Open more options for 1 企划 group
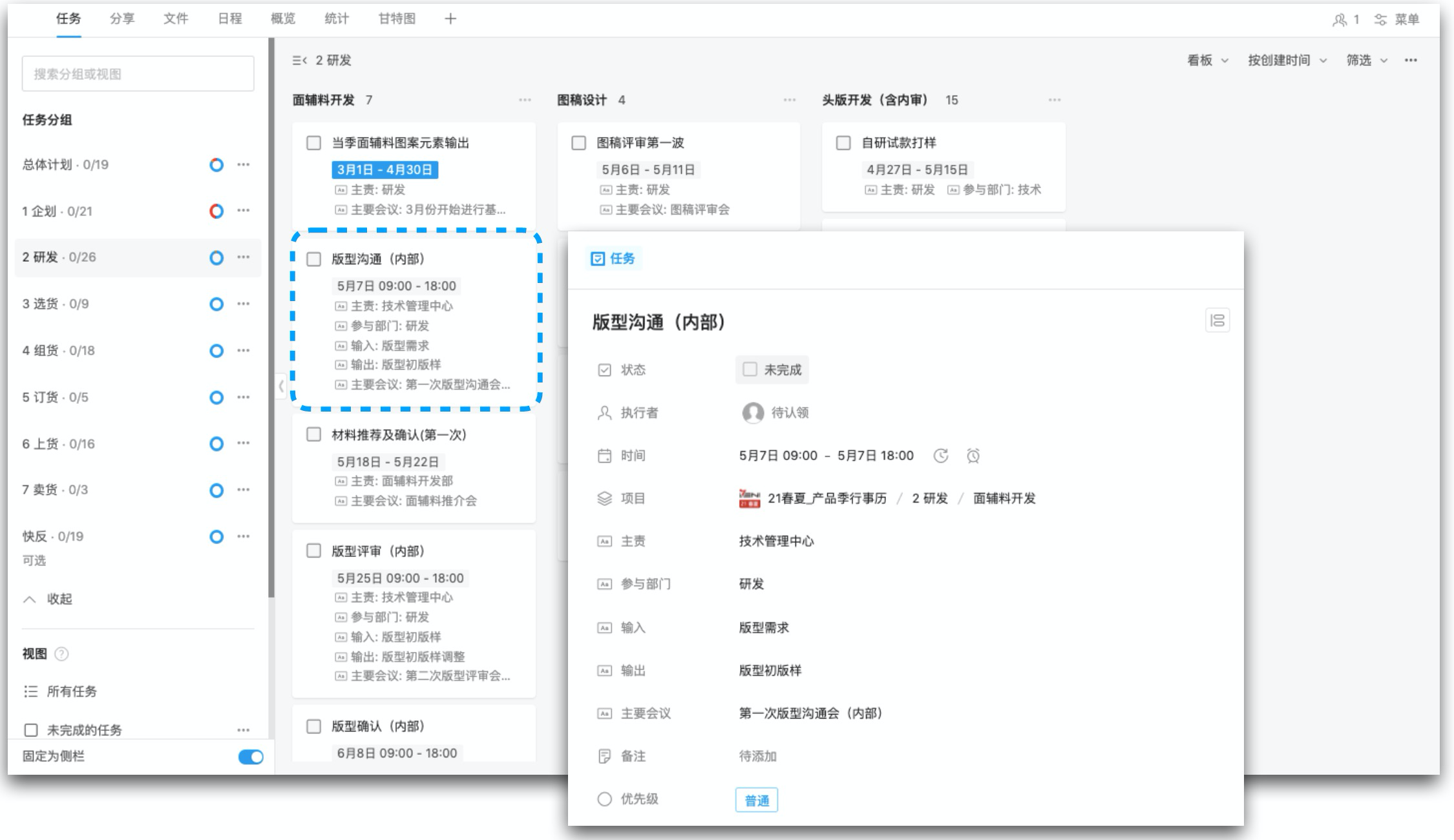This screenshot has width=1454, height=840. click(243, 211)
